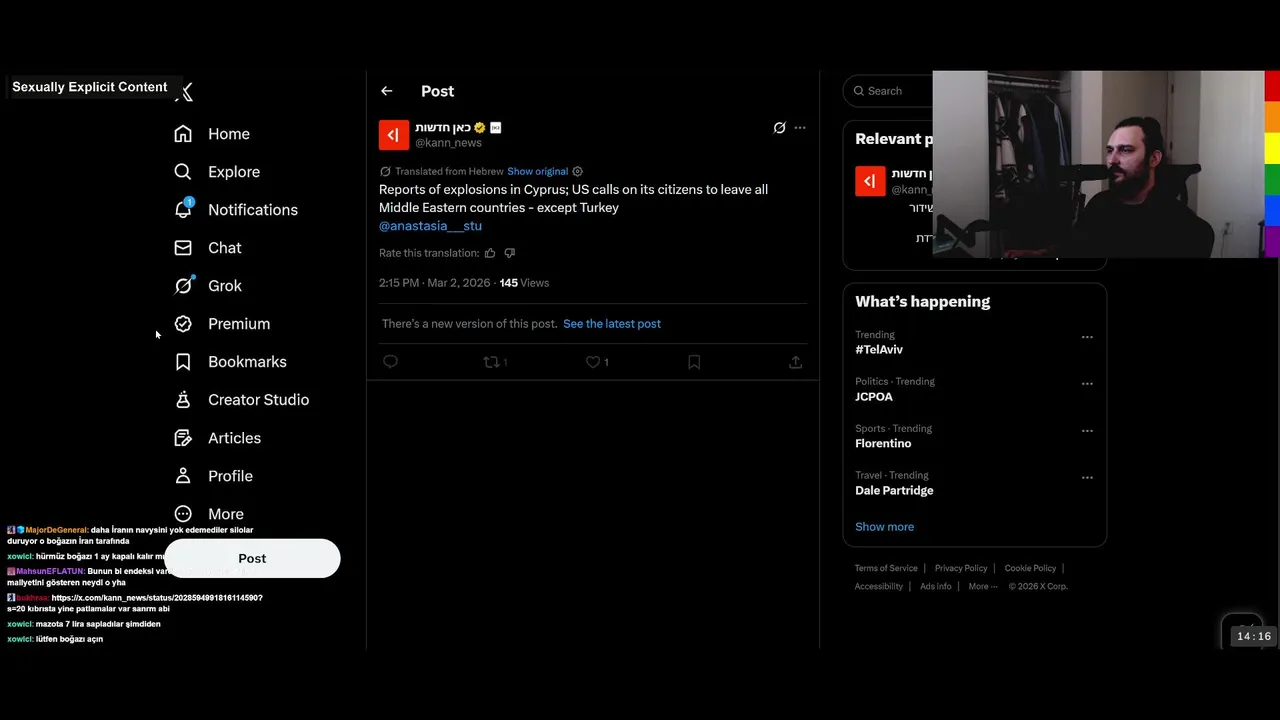Open options for JCPOA trend
Screen dimensions: 1280x720
[1087, 384]
